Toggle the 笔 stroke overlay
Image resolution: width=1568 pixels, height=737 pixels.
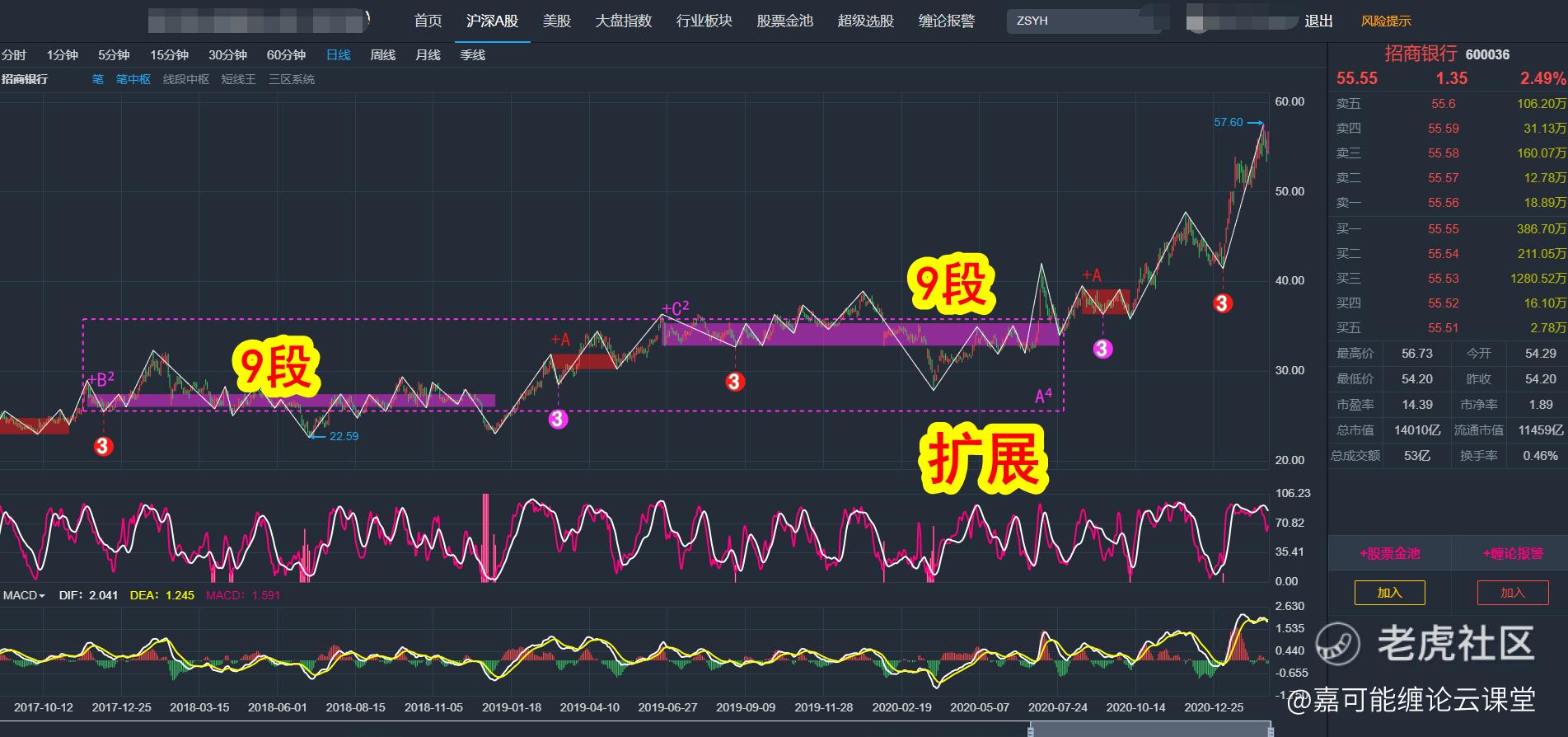[97, 79]
